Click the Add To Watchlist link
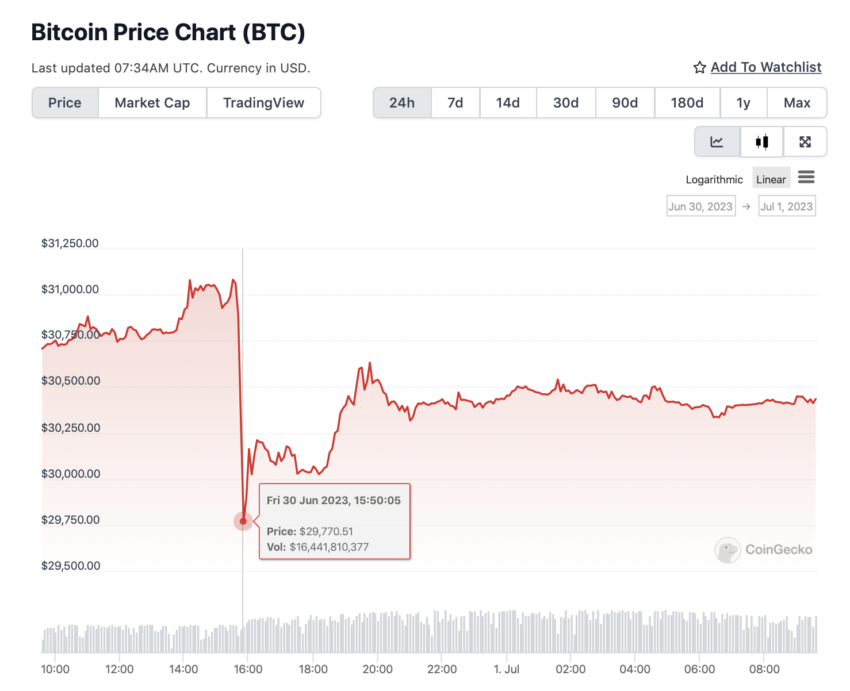This screenshot has width=850, height=691. pos(766,67)
